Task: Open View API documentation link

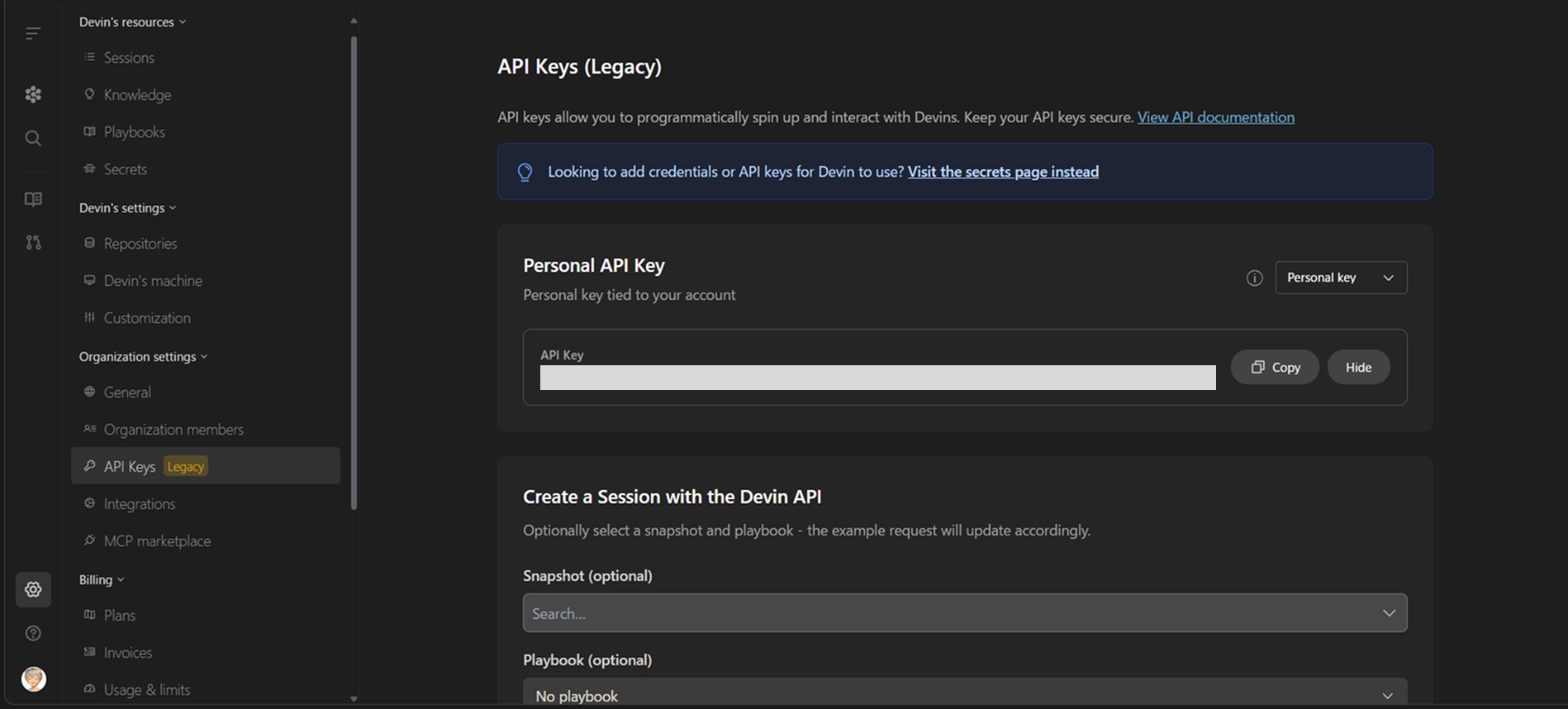Action: 1215,117
